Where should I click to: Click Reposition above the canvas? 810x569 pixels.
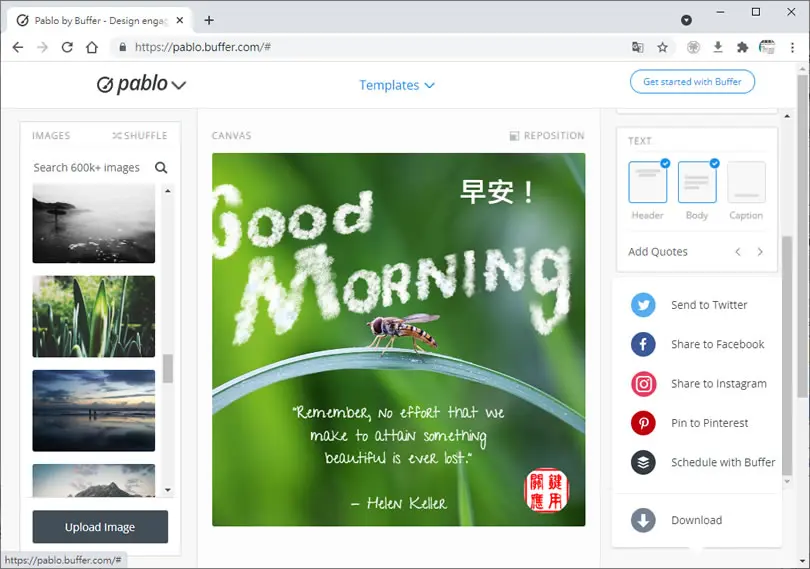(x=547, y=135)
